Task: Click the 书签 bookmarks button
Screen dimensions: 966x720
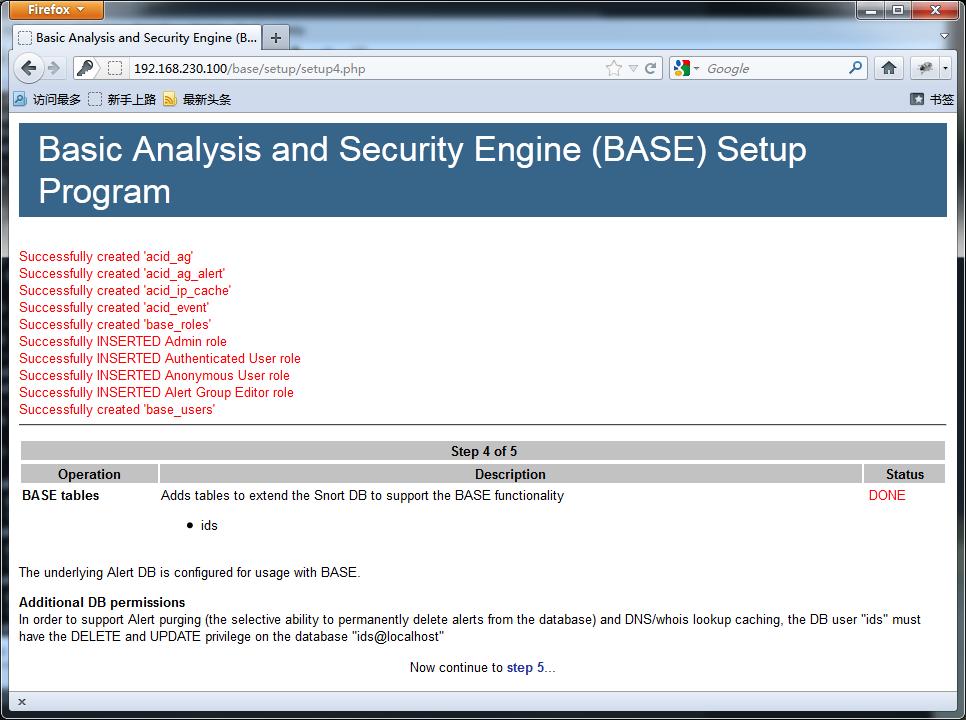Action: coord(932,99)
